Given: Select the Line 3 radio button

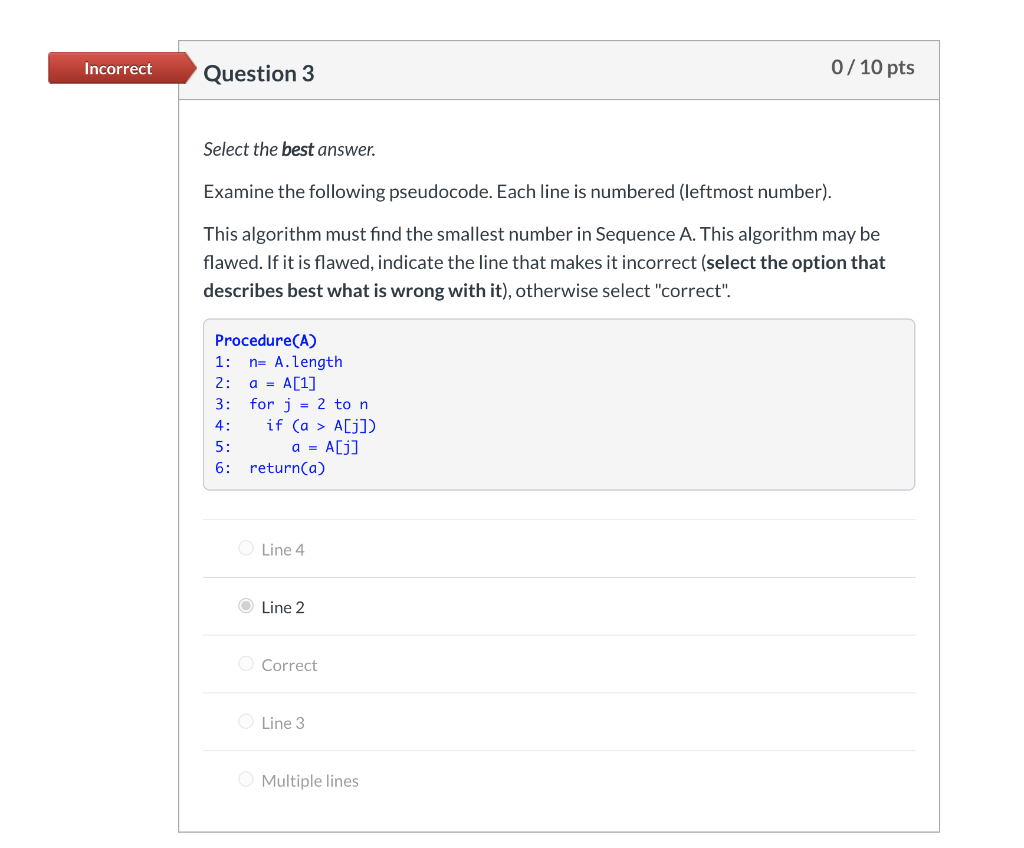Looking at the screenshot, I should coord(246,721).
